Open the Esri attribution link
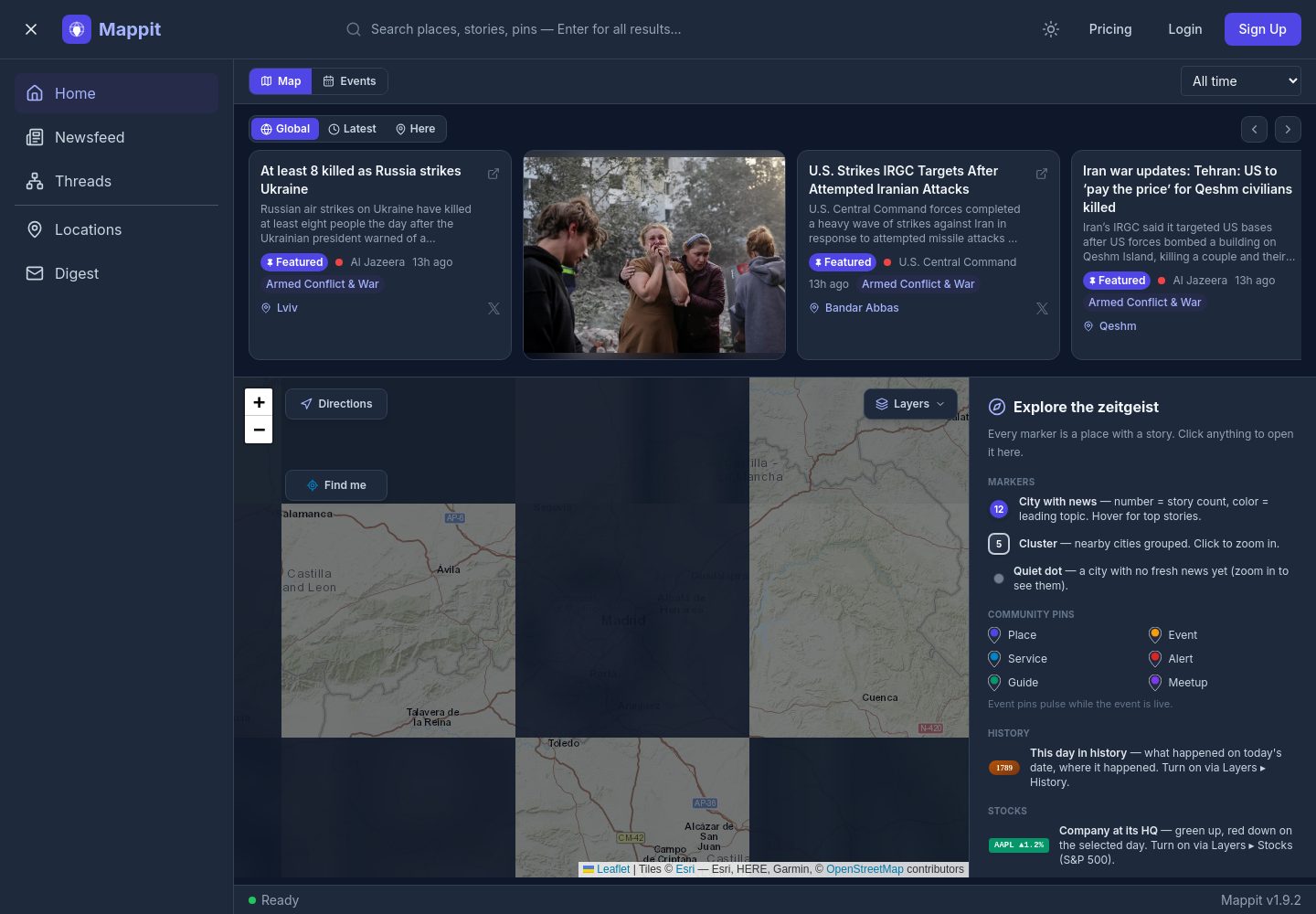The image size is (1316, 914). coord(685,869)
